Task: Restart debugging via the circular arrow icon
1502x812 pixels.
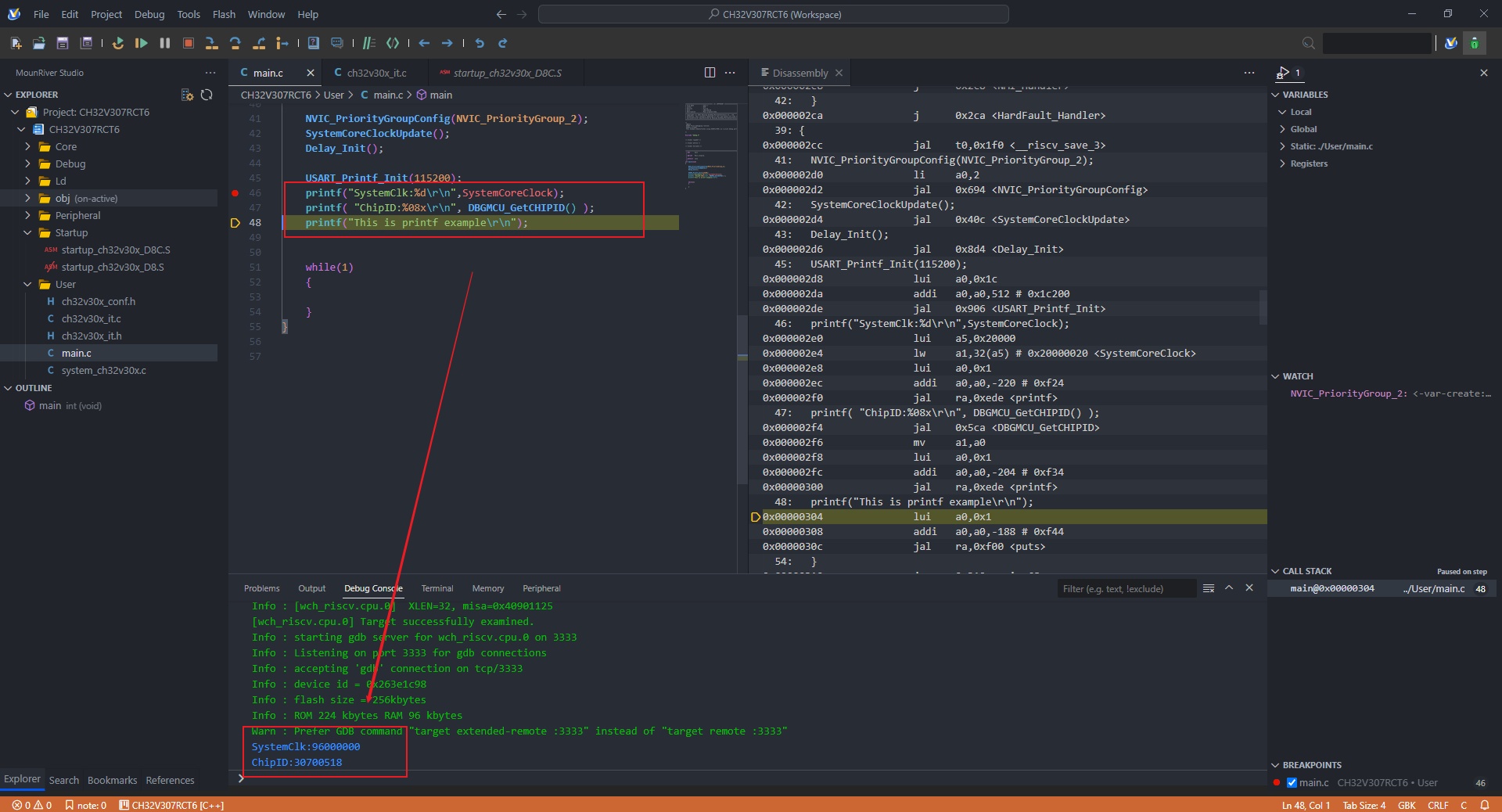Action: pos(118,43)
